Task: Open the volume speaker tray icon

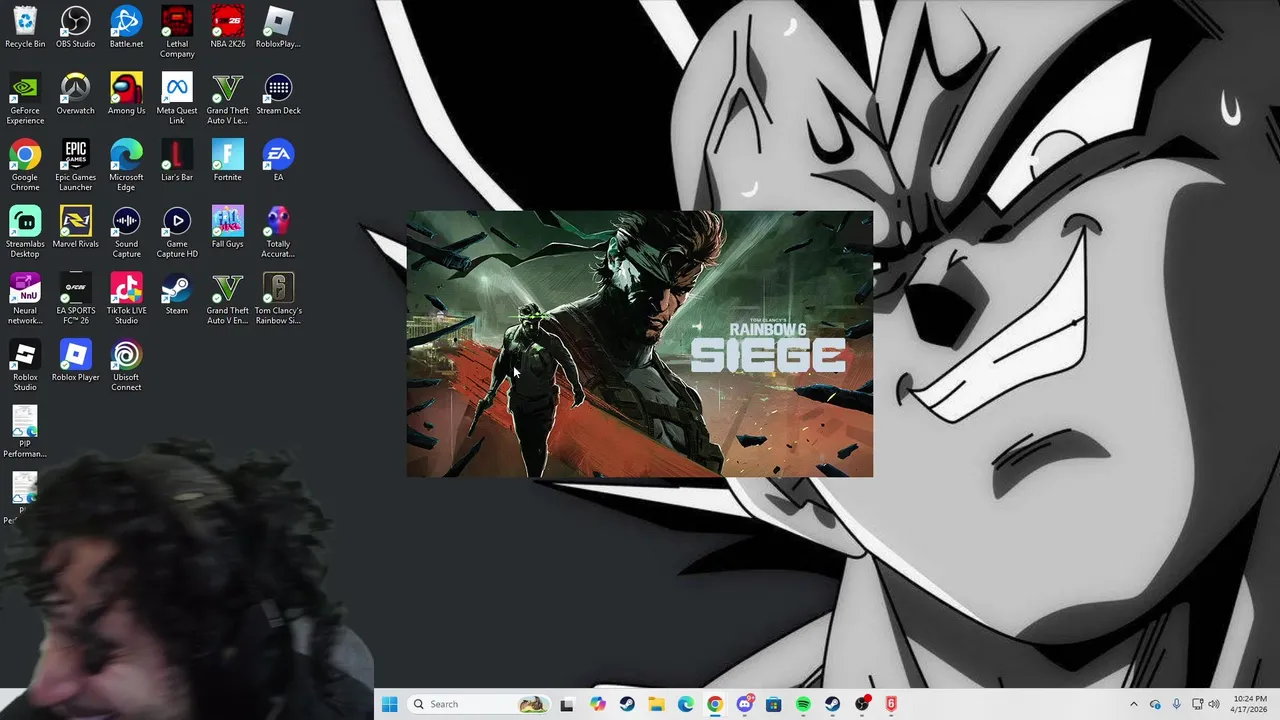Action: pyautogui.click(x=1214, y=704)
